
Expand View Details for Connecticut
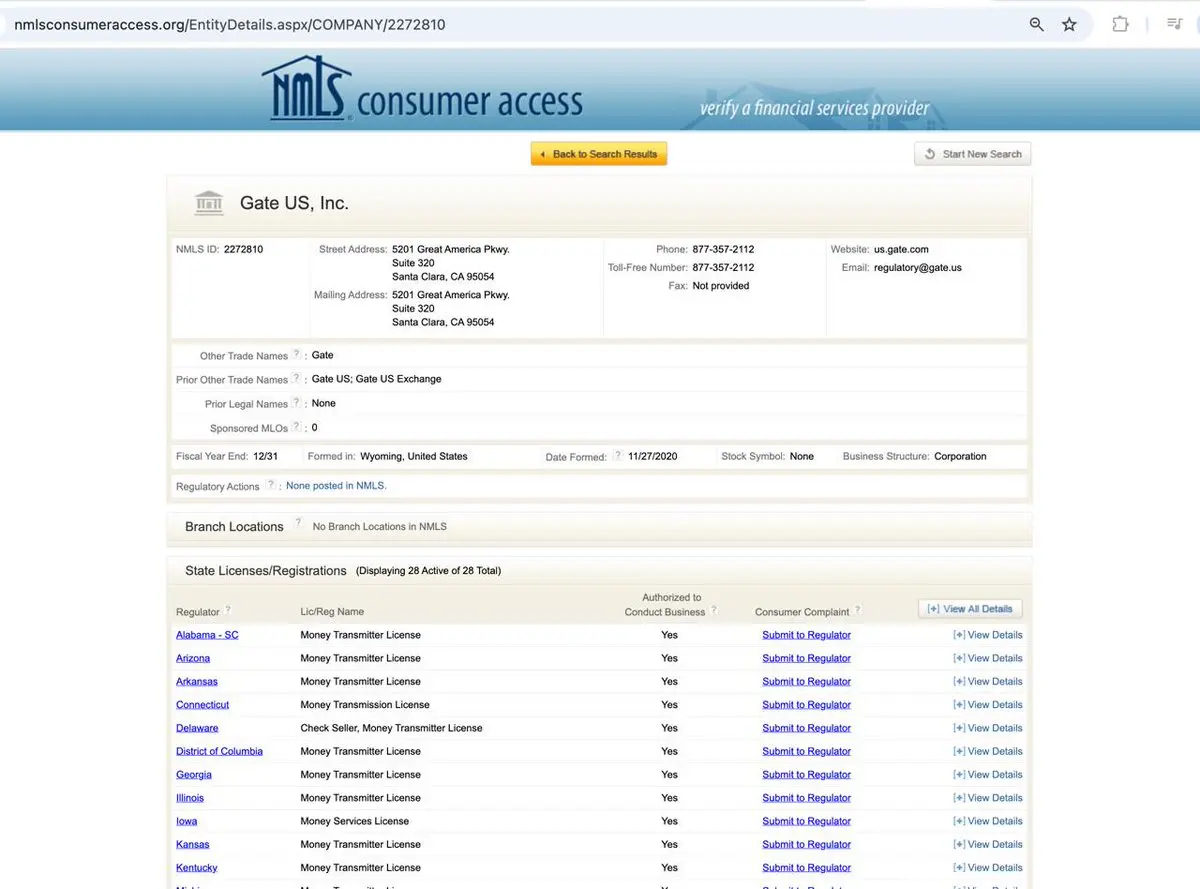987,705
